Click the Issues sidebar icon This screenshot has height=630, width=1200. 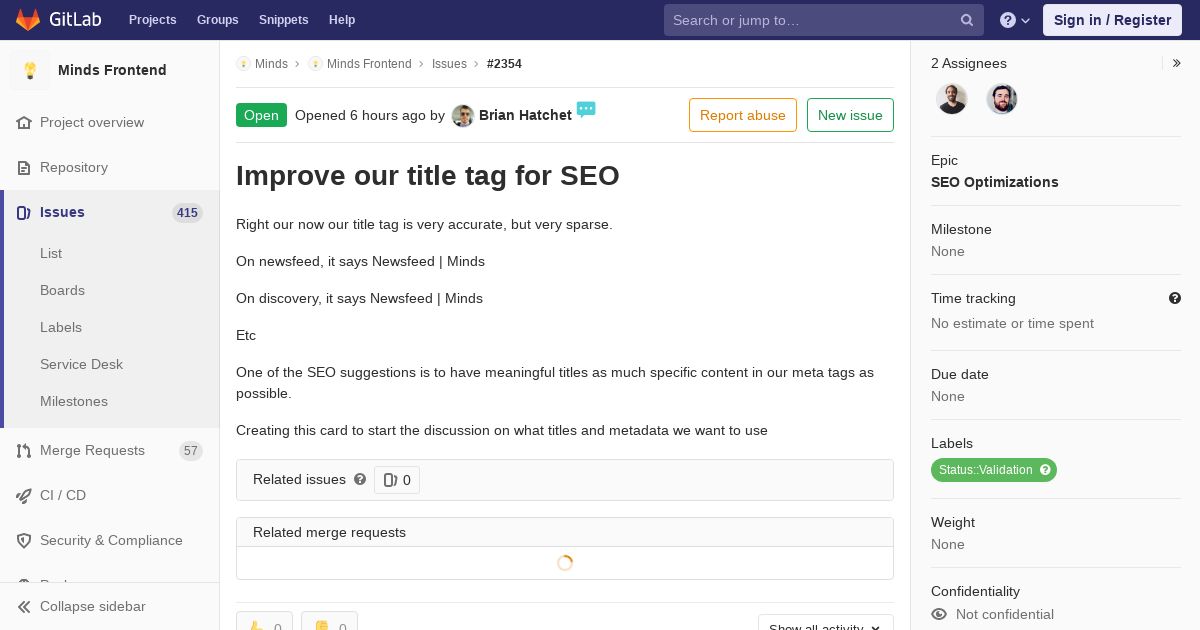pyautogui.click(x=24, y=212)
